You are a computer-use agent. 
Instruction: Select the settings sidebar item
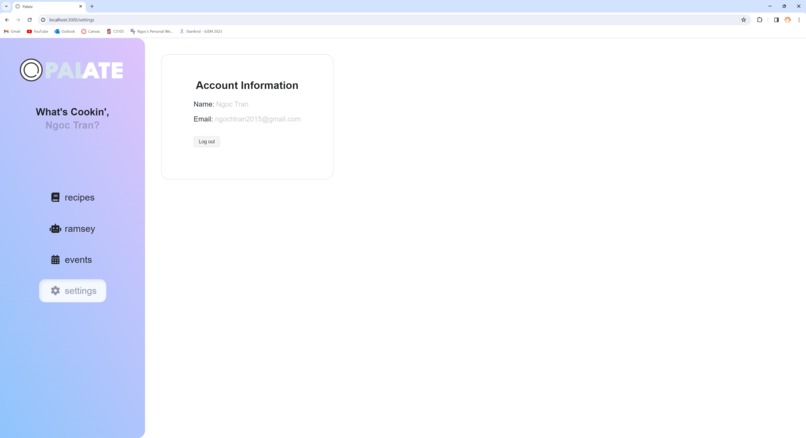pos(72,291)
